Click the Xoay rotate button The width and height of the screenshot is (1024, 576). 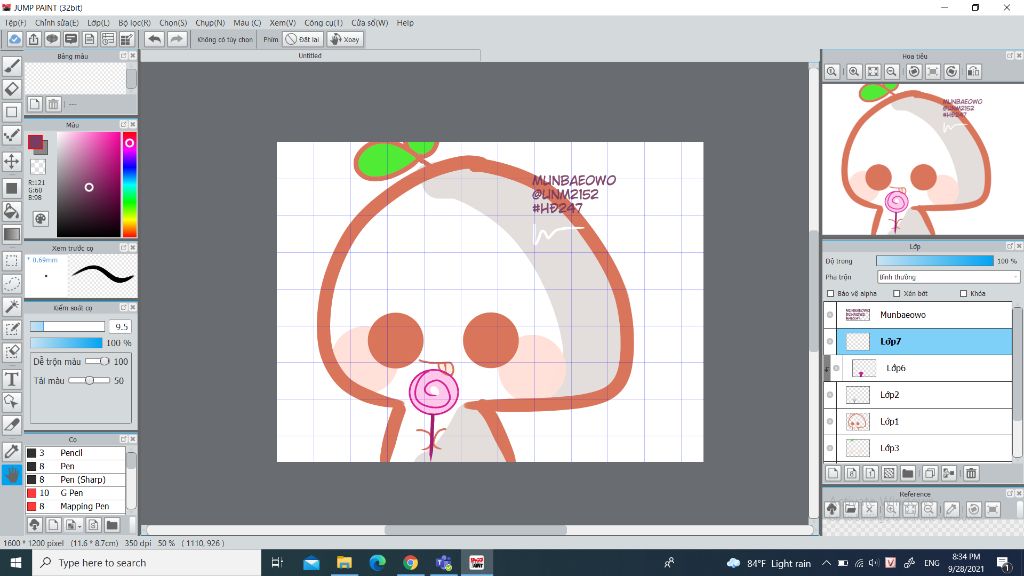[x=345, y=39]
